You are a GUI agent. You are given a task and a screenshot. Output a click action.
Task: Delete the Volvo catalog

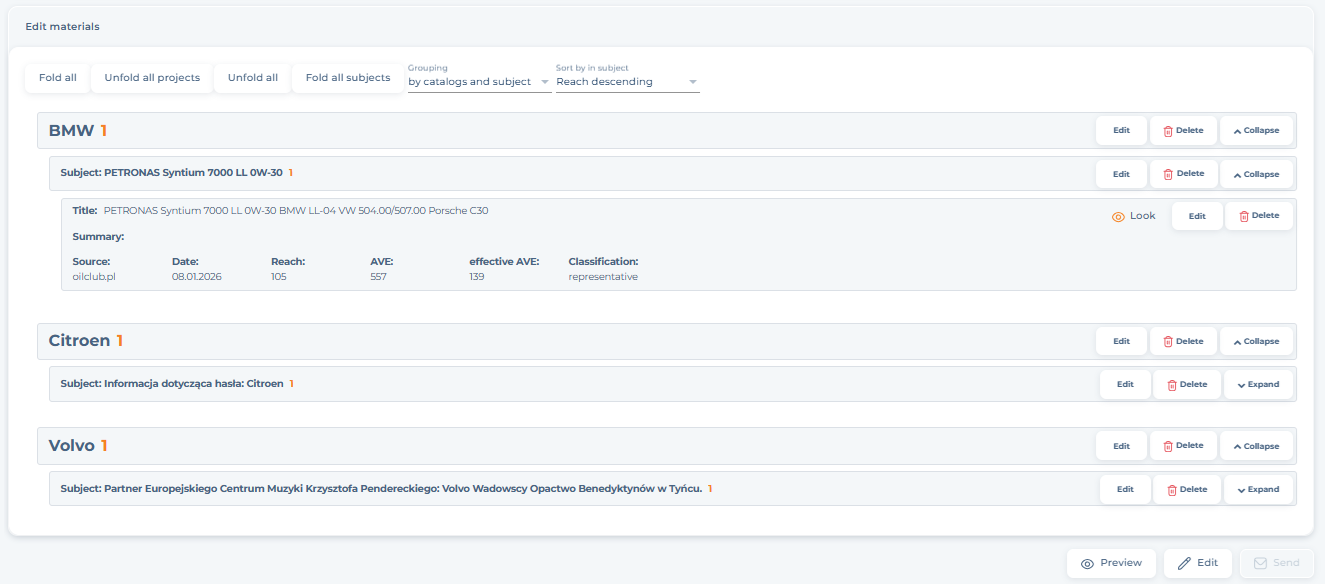click(1183, 446)
